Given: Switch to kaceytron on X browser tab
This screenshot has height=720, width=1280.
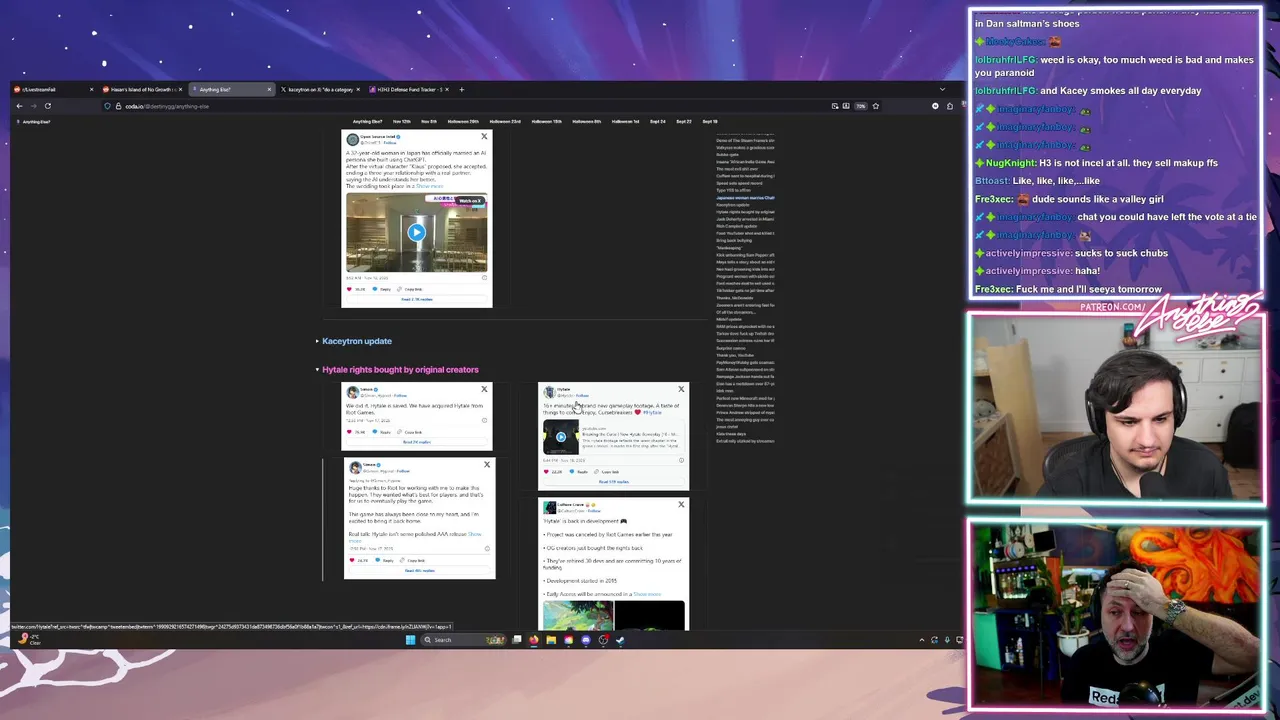Looking at the screenshot, I should tap(320, 89).
